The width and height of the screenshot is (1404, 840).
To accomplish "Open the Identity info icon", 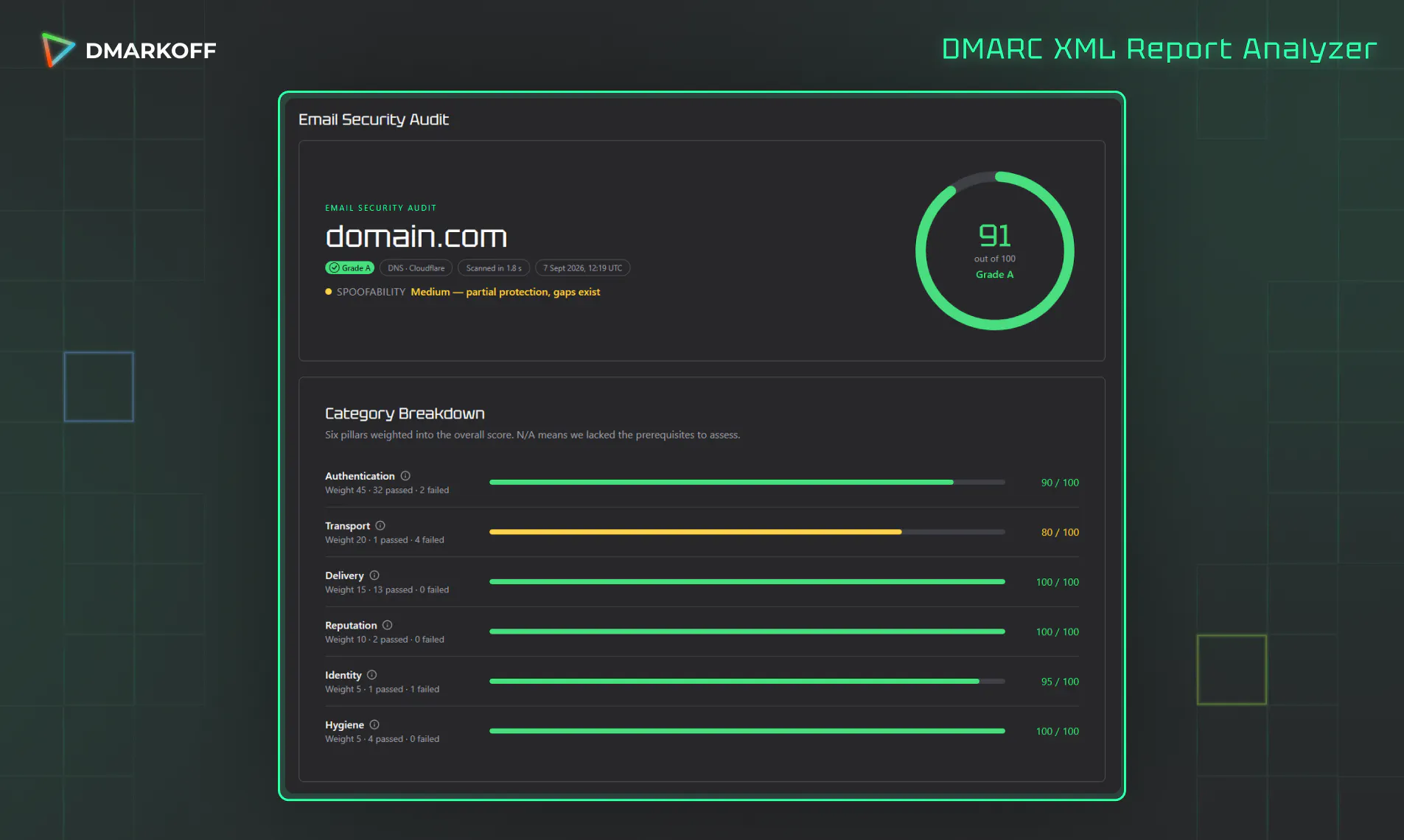I will click(x=372, y=675).
